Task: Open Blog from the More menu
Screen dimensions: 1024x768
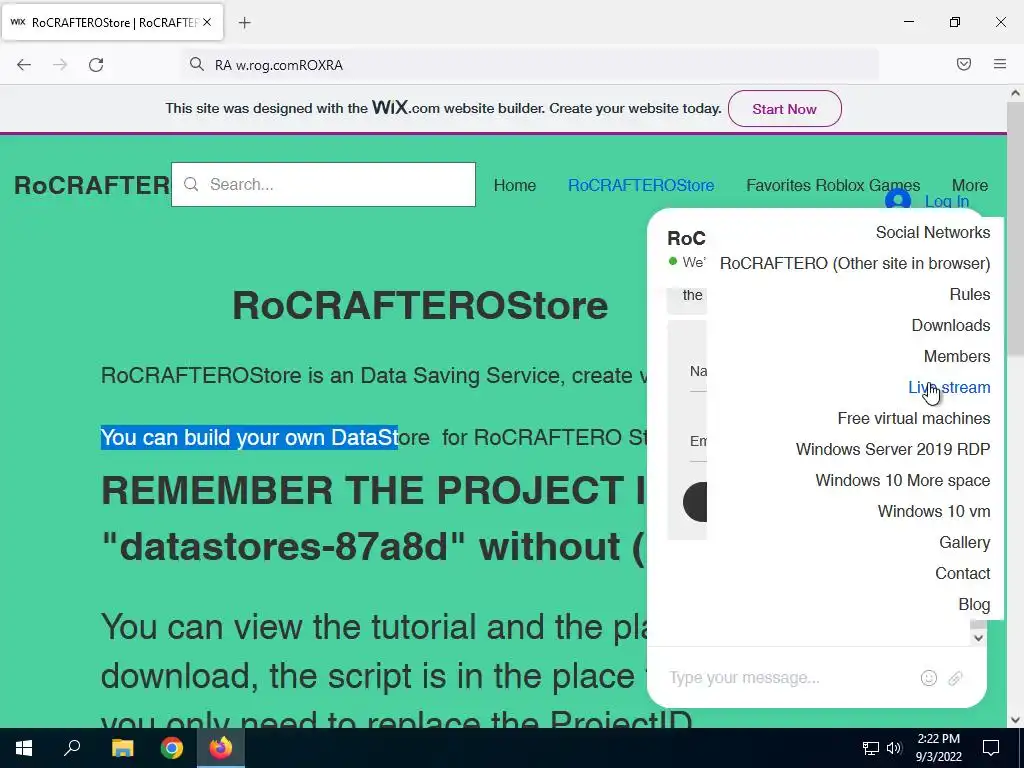Action: pos(974,605)
